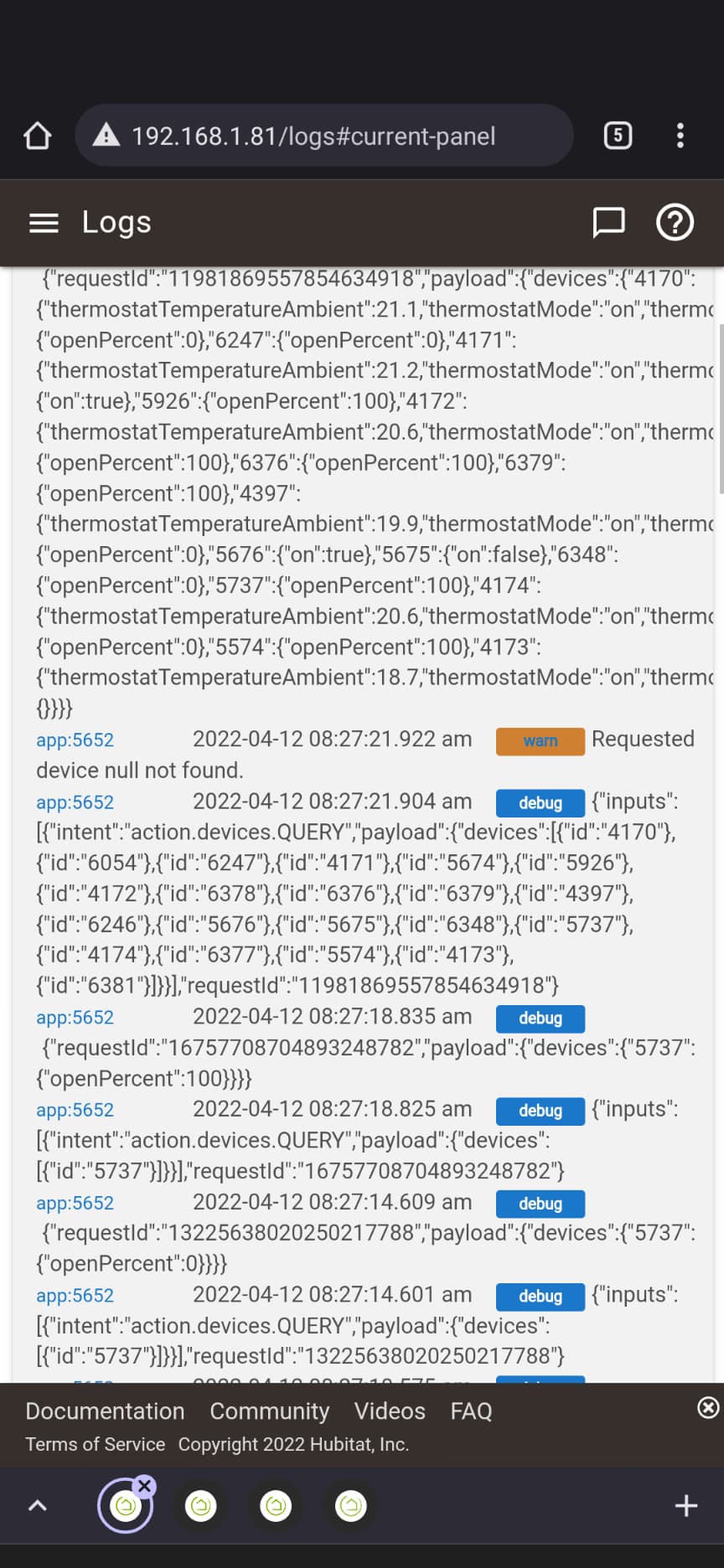Open the Community footer link
The width and height of the screenshot is (724, 1568).
(x=269, y=1411)
